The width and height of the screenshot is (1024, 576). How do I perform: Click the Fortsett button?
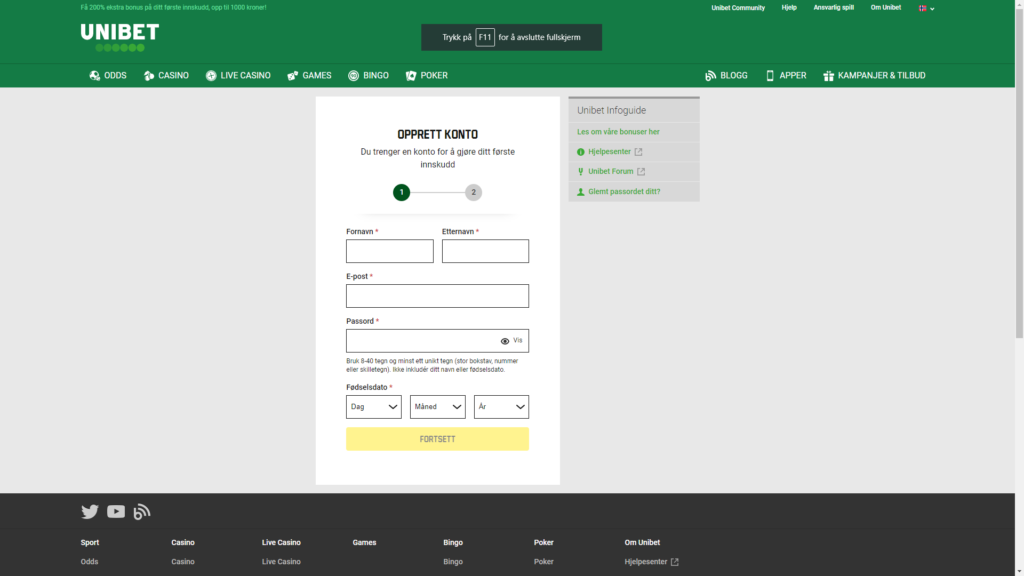[438, 439]
